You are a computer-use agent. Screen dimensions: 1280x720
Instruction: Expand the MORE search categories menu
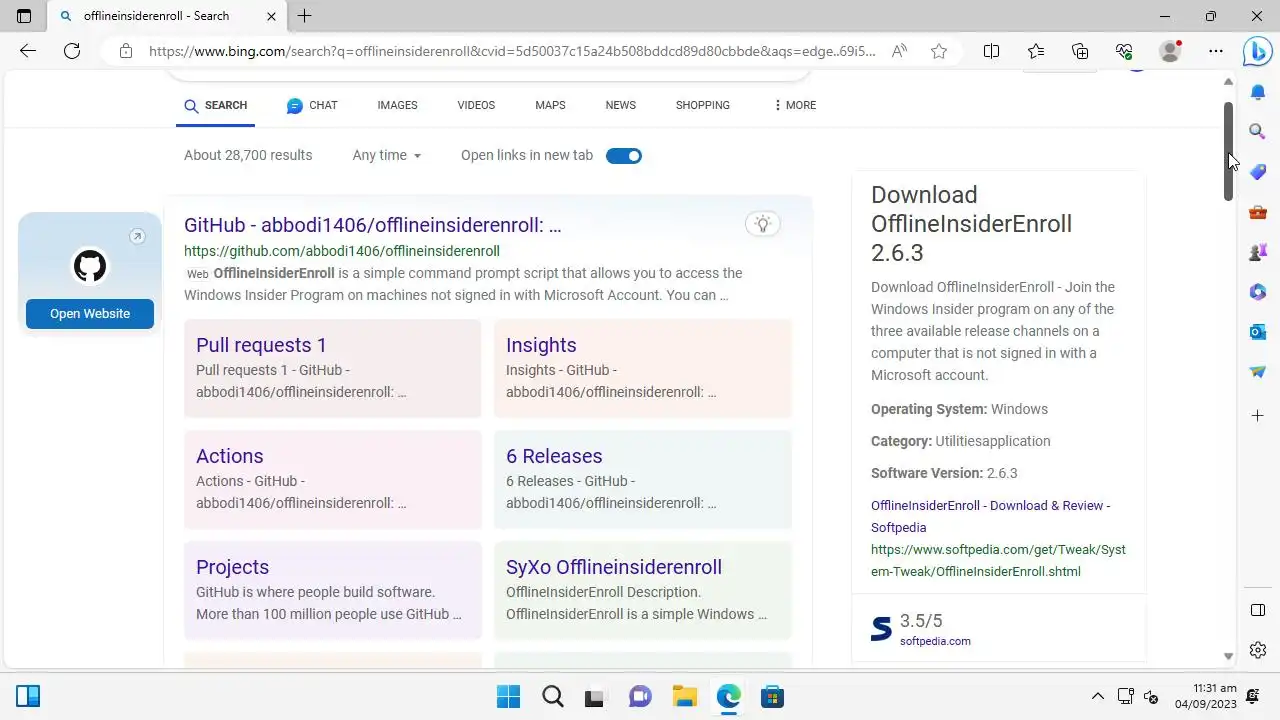point(795,105)
